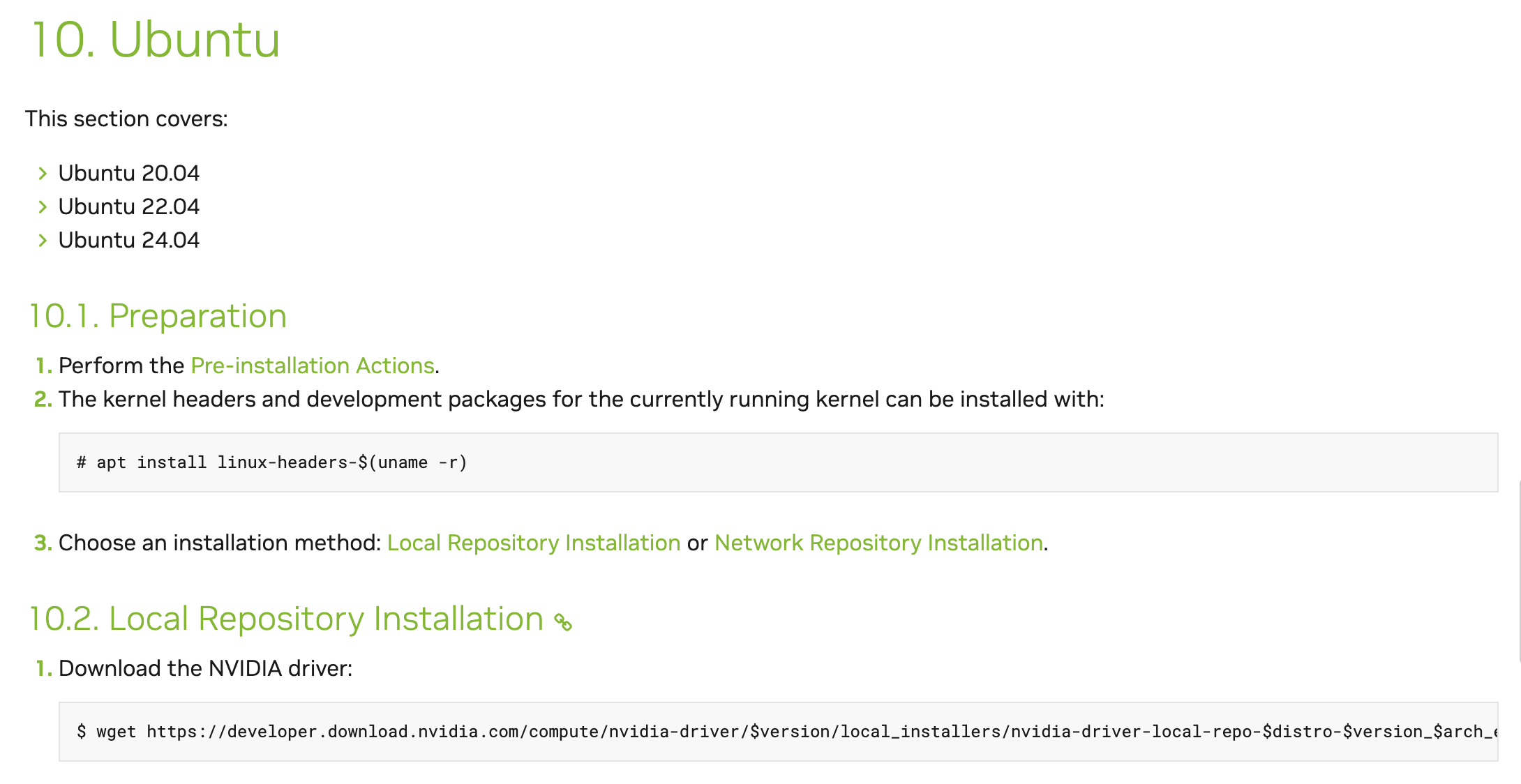Click inside the apt install linux-headers code block

click(x=778, y=462)
